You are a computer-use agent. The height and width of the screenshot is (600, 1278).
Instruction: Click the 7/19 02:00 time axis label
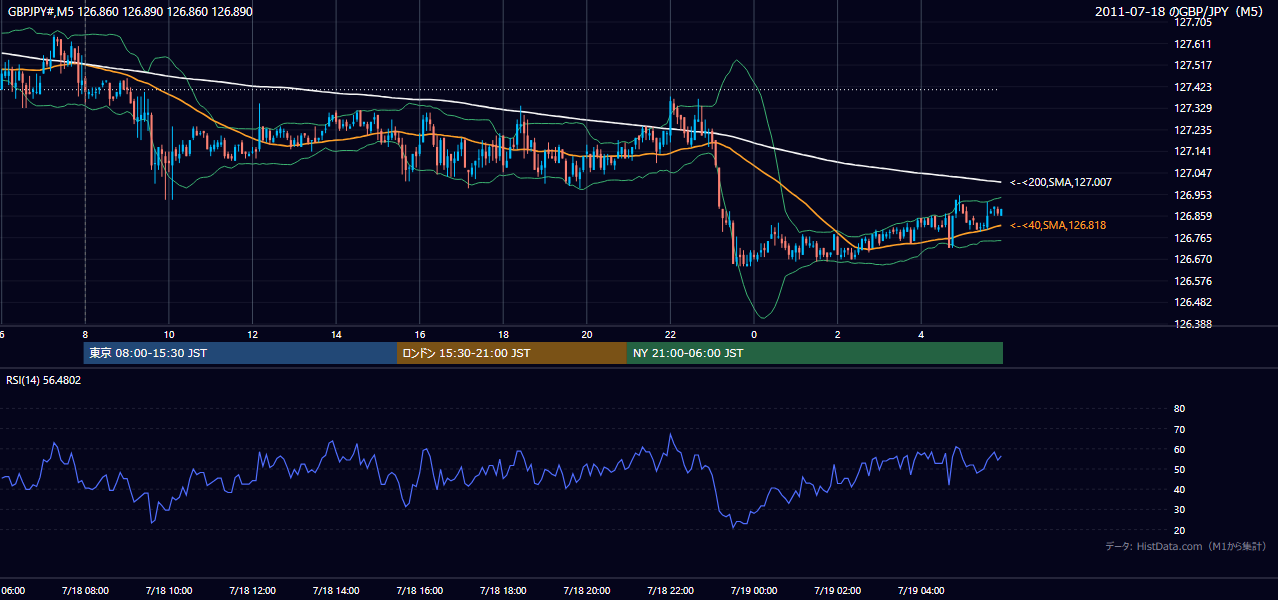click(x=837, y=591)
